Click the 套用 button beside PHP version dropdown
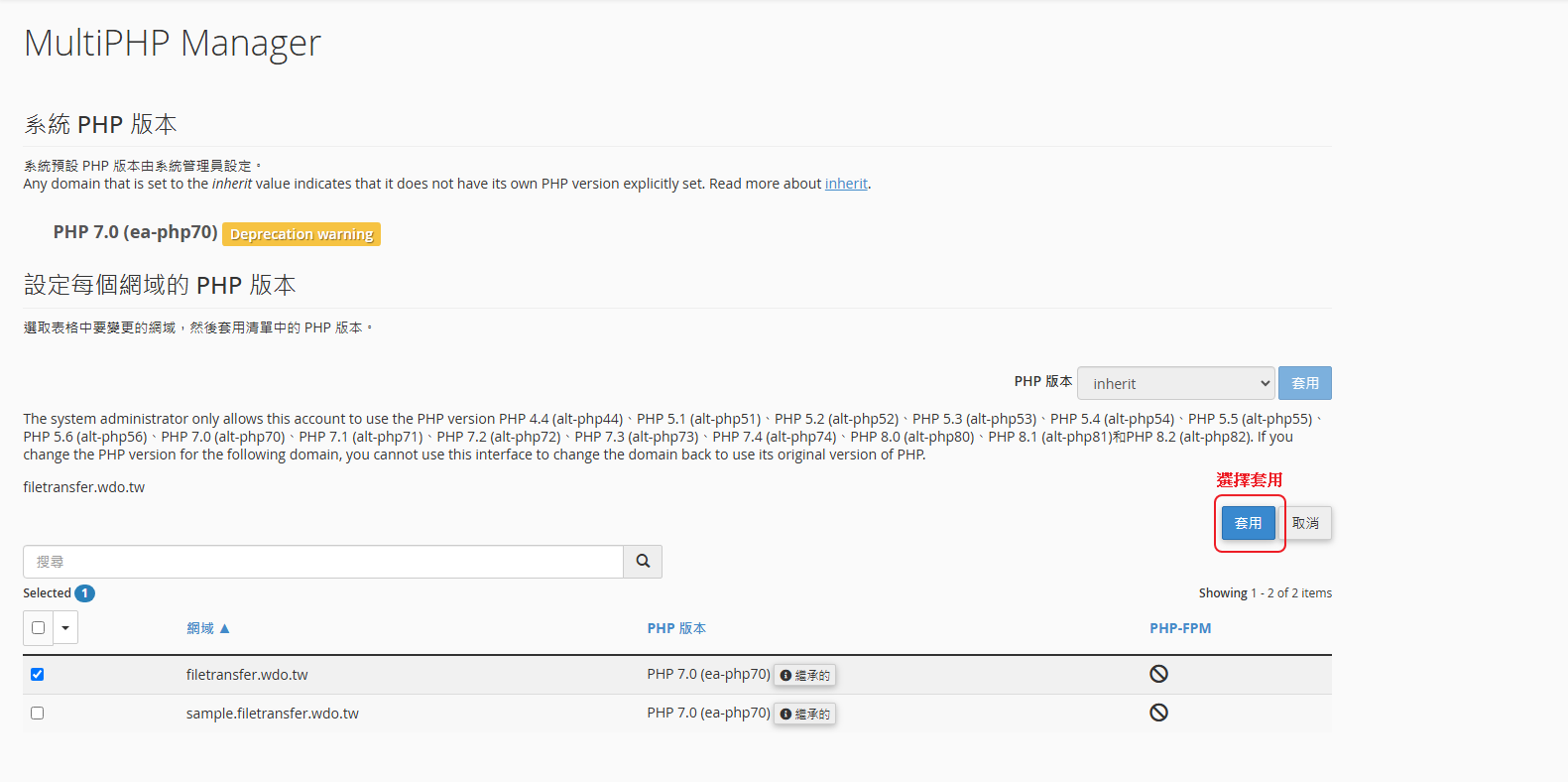The image size is (1568, 782). (x=1305, y=383)
